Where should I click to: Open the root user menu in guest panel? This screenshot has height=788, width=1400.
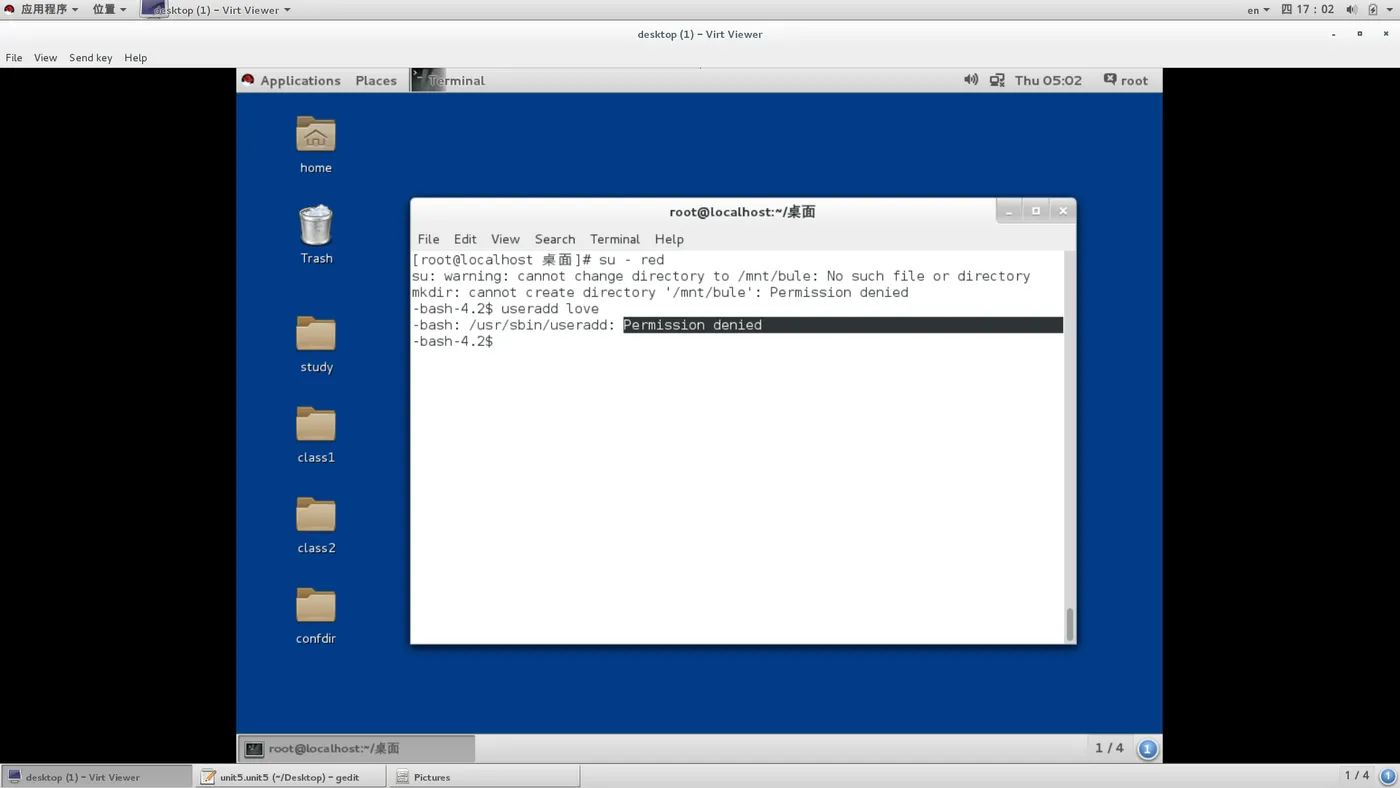[1126, 80]
